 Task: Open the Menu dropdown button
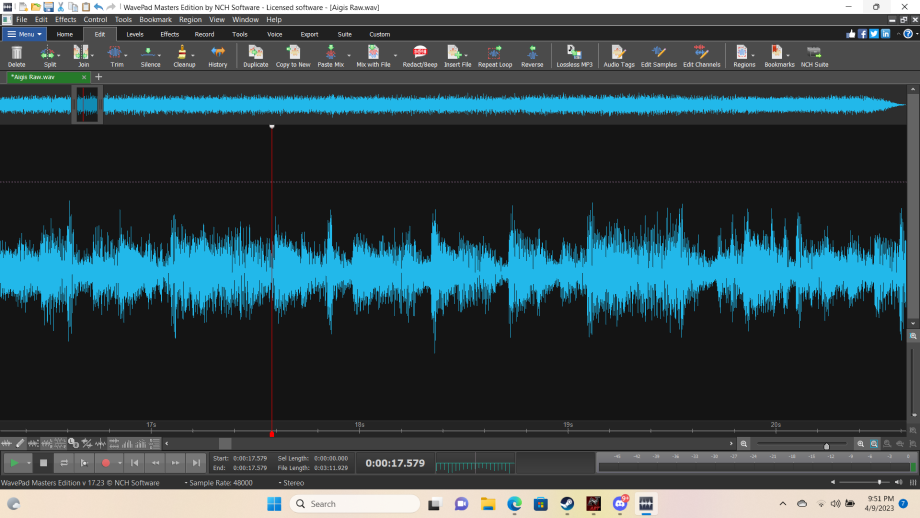click(x=24, y=34)
